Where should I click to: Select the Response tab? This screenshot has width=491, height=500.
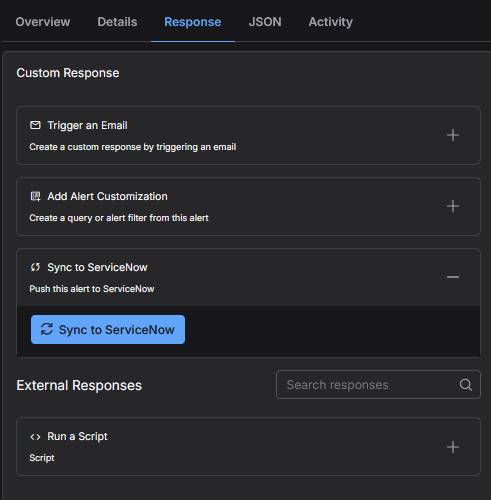193,22
